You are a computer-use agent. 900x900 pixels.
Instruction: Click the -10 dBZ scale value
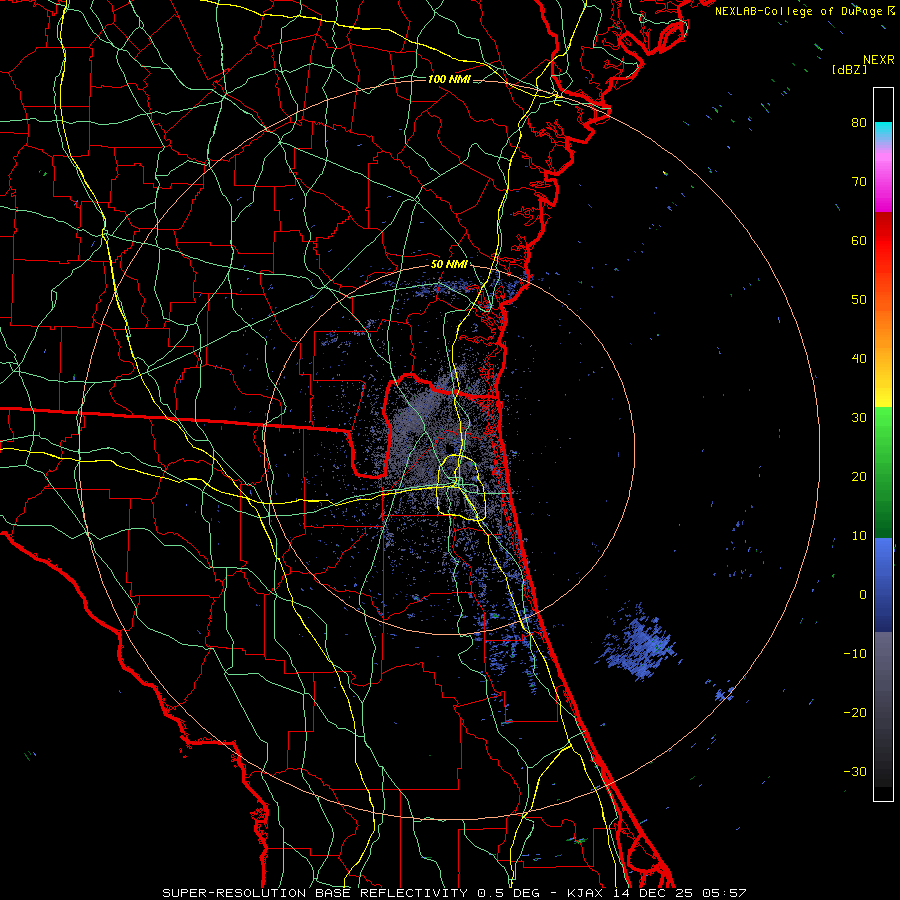[855, 654]
